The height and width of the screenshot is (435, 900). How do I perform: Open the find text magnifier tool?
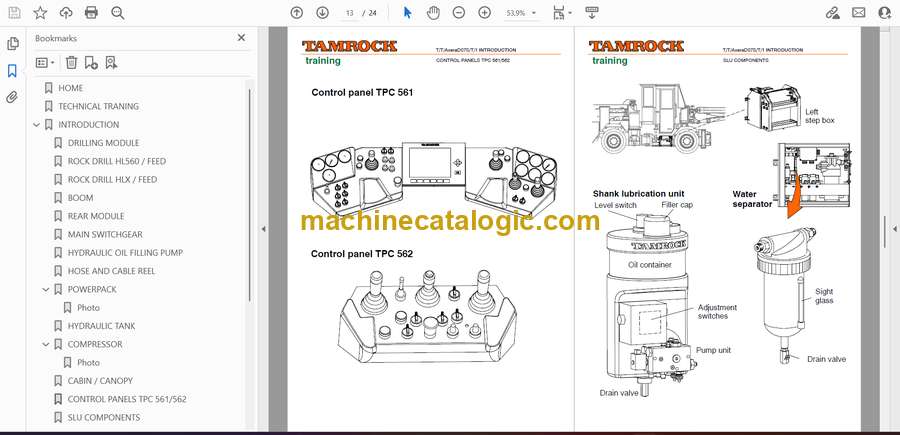118,13
